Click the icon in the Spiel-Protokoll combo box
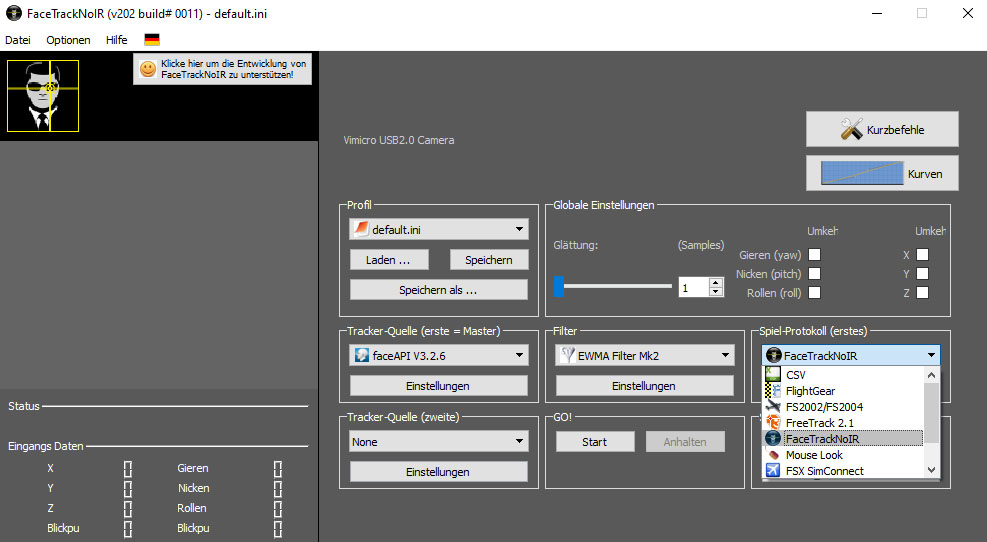 [774, 355]
